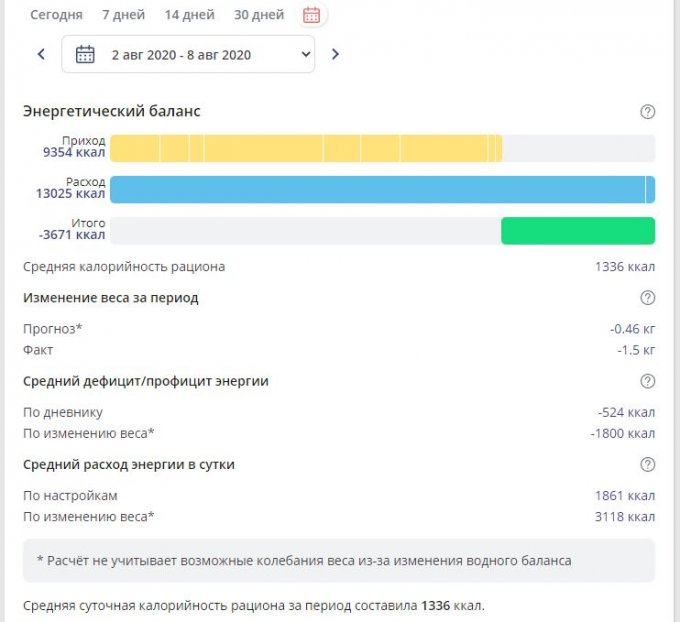Click the date text 2 авг 2020 - 8 авг 2020
Viewport: 680px width, 622px height.
click(181, 55)
